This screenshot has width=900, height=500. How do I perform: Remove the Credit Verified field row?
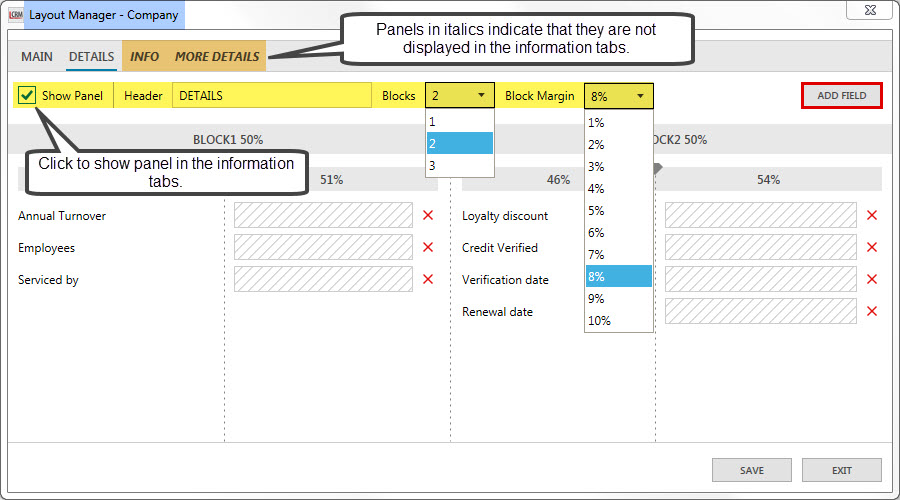coord(871,248)
